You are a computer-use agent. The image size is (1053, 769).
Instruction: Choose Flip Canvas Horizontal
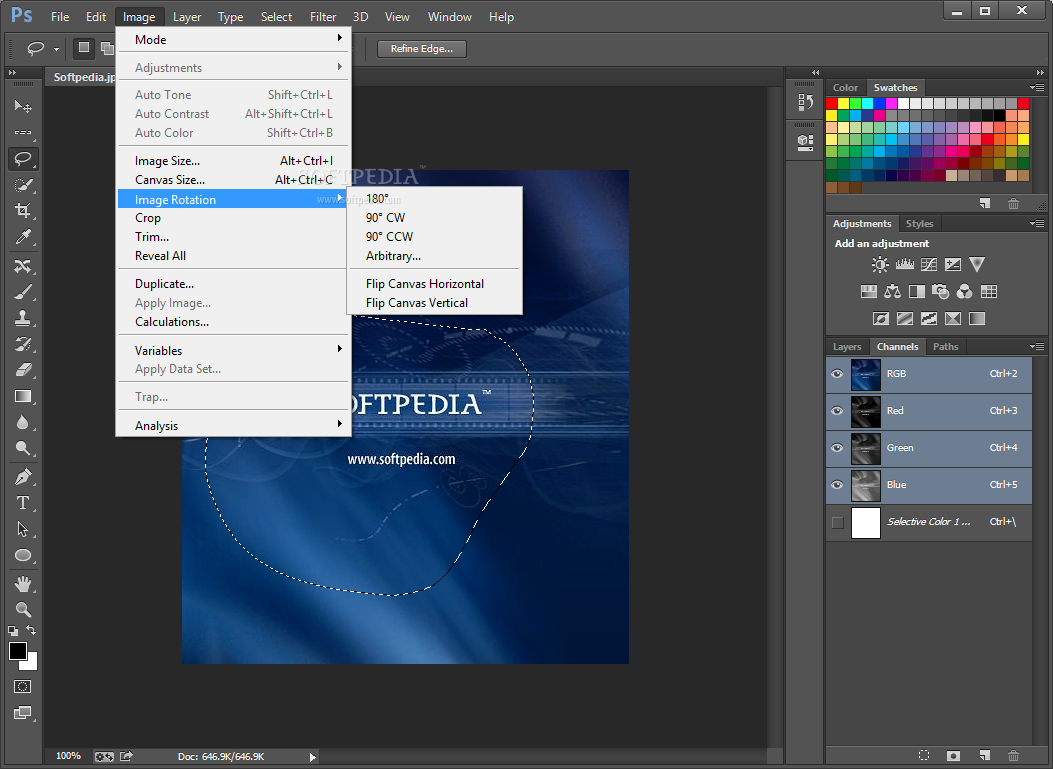[425, 284]
